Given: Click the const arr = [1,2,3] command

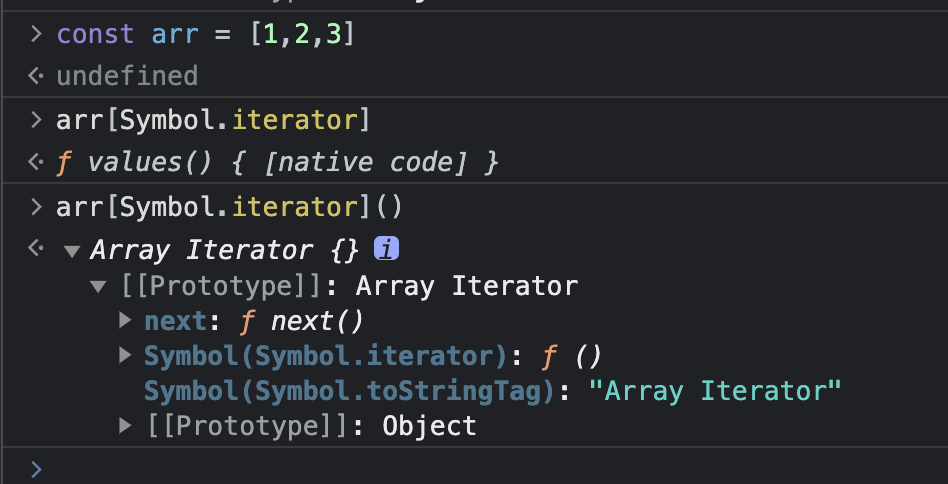Looking at the screenshot, I should pos(206,35).
